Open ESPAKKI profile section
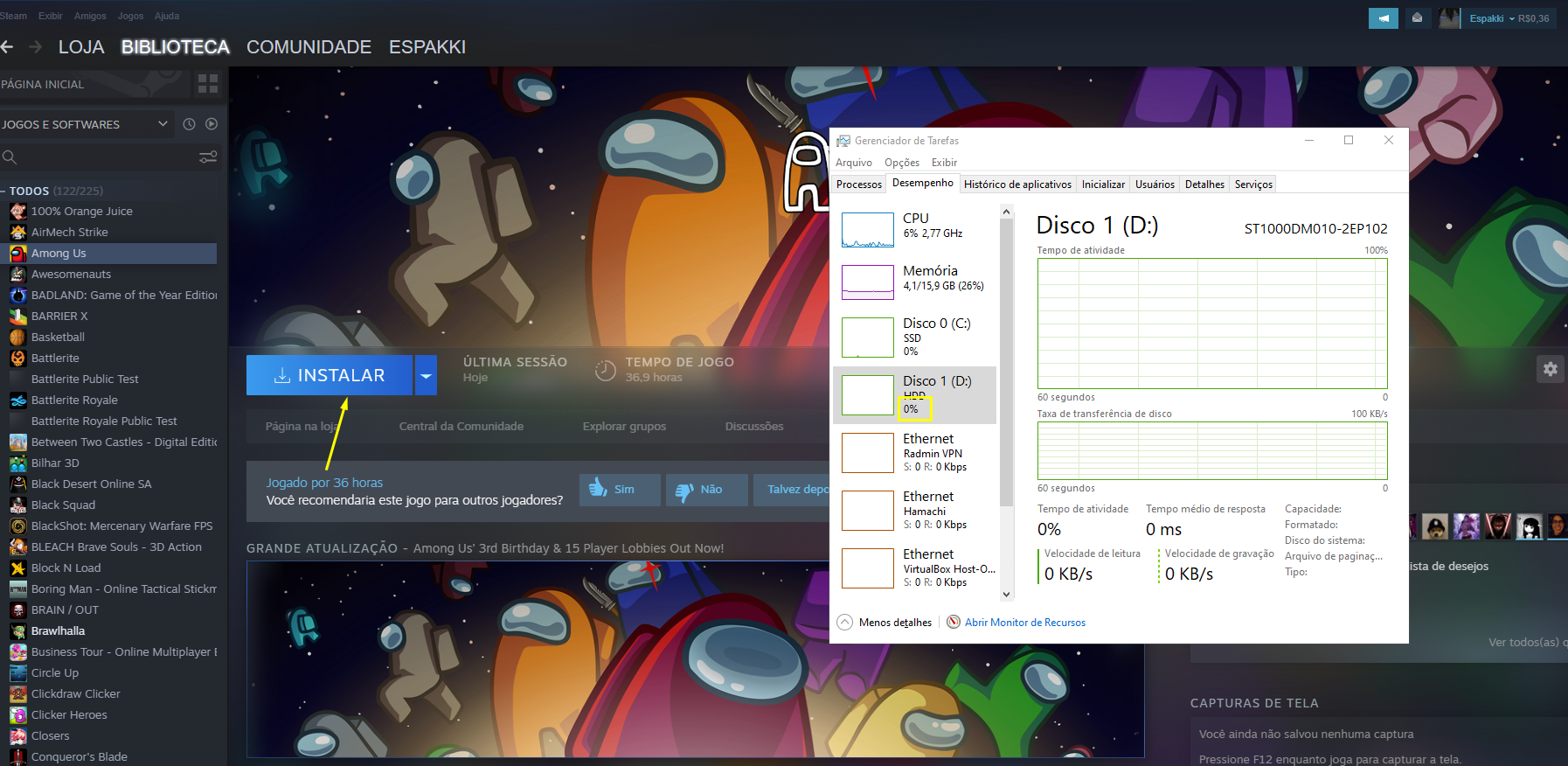This screenshot has height=766, width=1568. pos(427,47)
